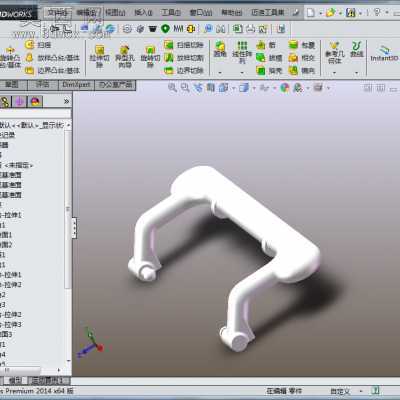Image resolution: width=400 pixels, height=400 pixels.
Task: Activate Zoom to Area in view toolbar
Action: tap(185, 88)
